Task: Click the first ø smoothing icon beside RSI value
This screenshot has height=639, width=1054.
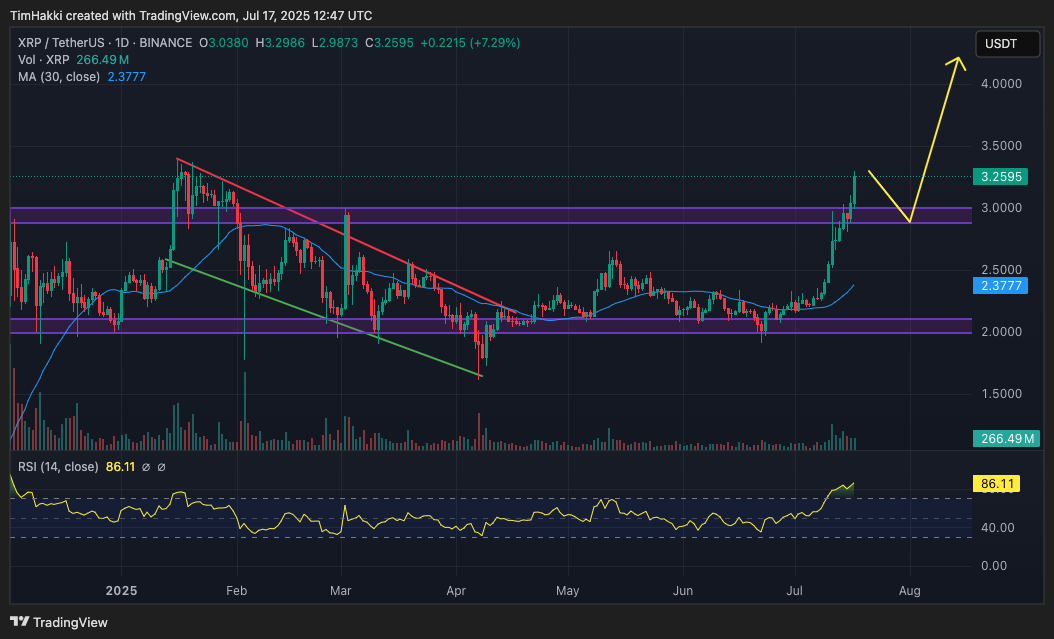Action: pos(147,466)
